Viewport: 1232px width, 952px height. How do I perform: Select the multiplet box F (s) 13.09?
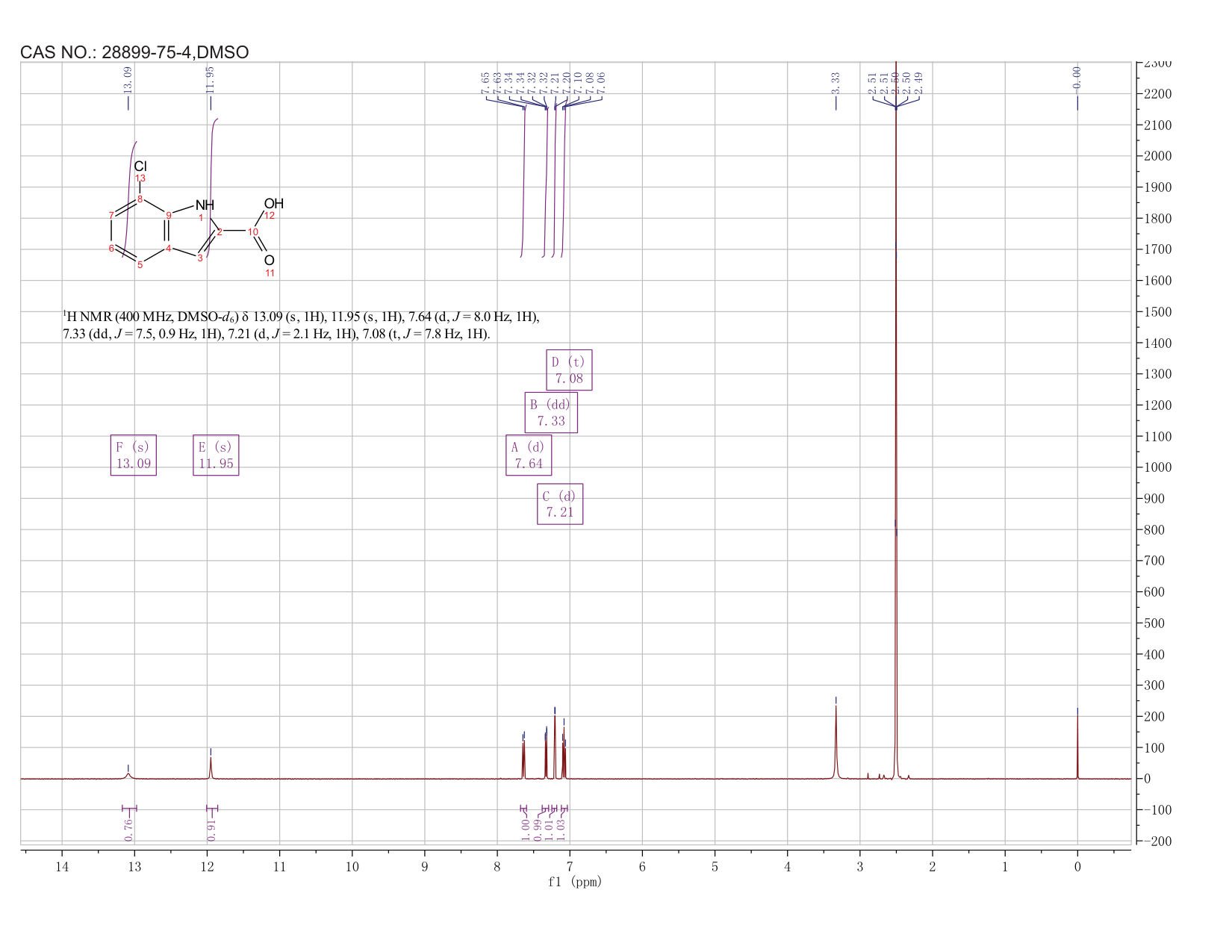134,455
